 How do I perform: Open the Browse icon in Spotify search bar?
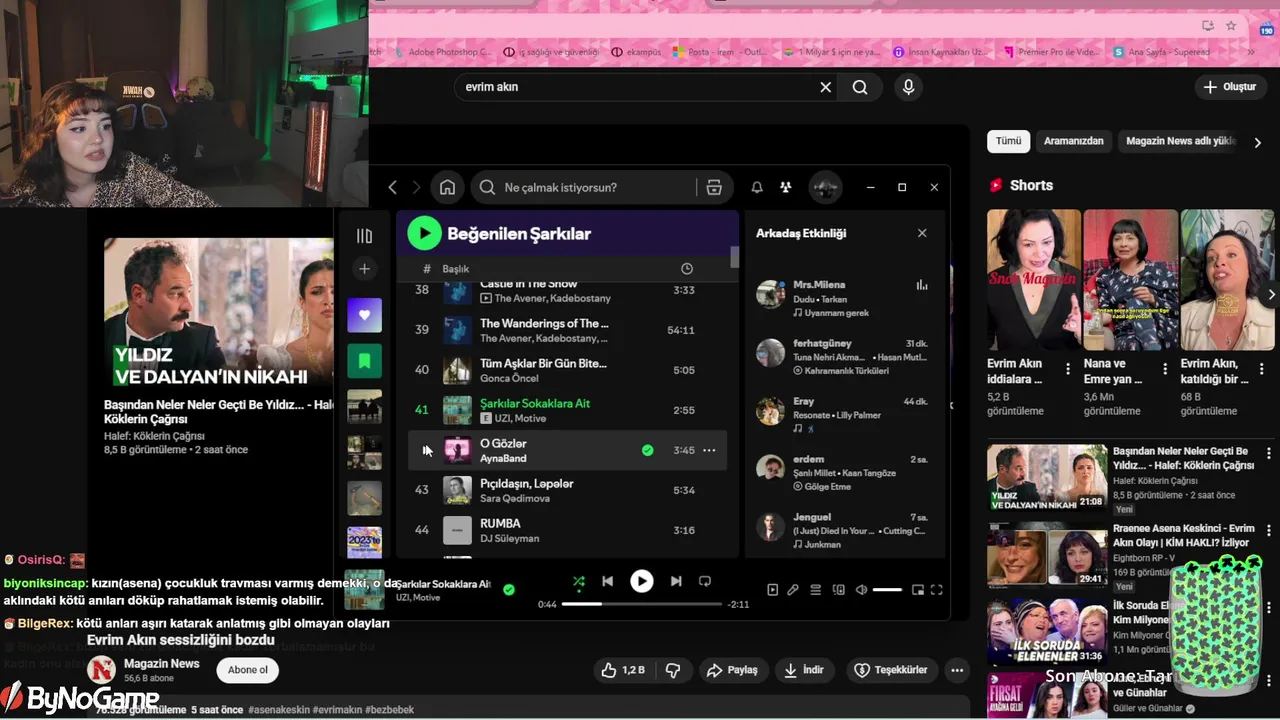[714, 187]
